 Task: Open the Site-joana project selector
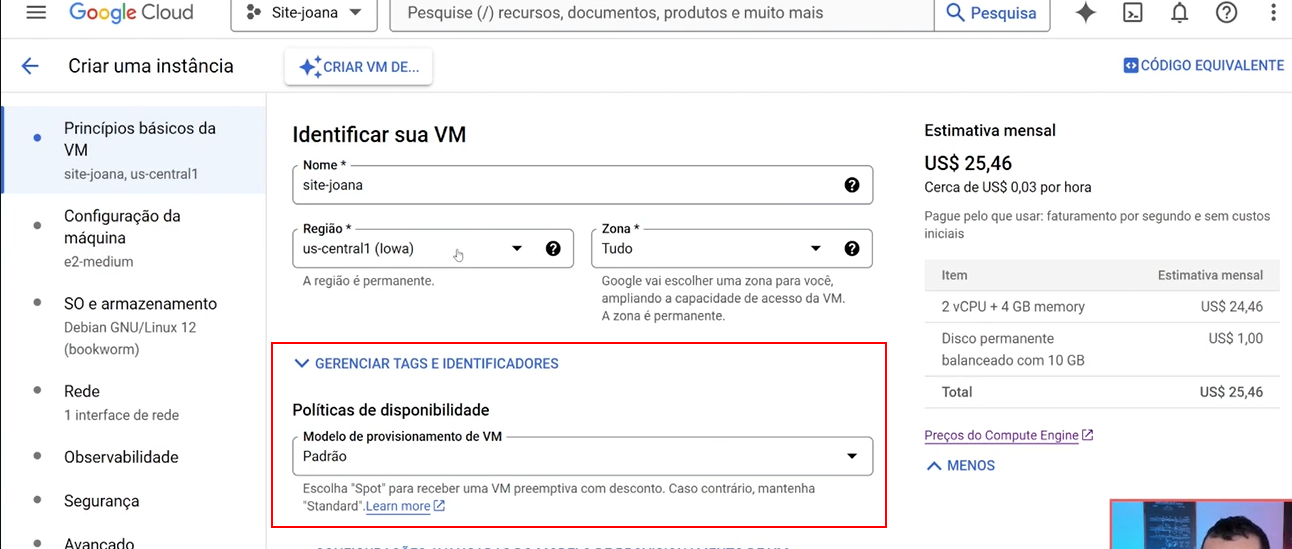point(304,14)
